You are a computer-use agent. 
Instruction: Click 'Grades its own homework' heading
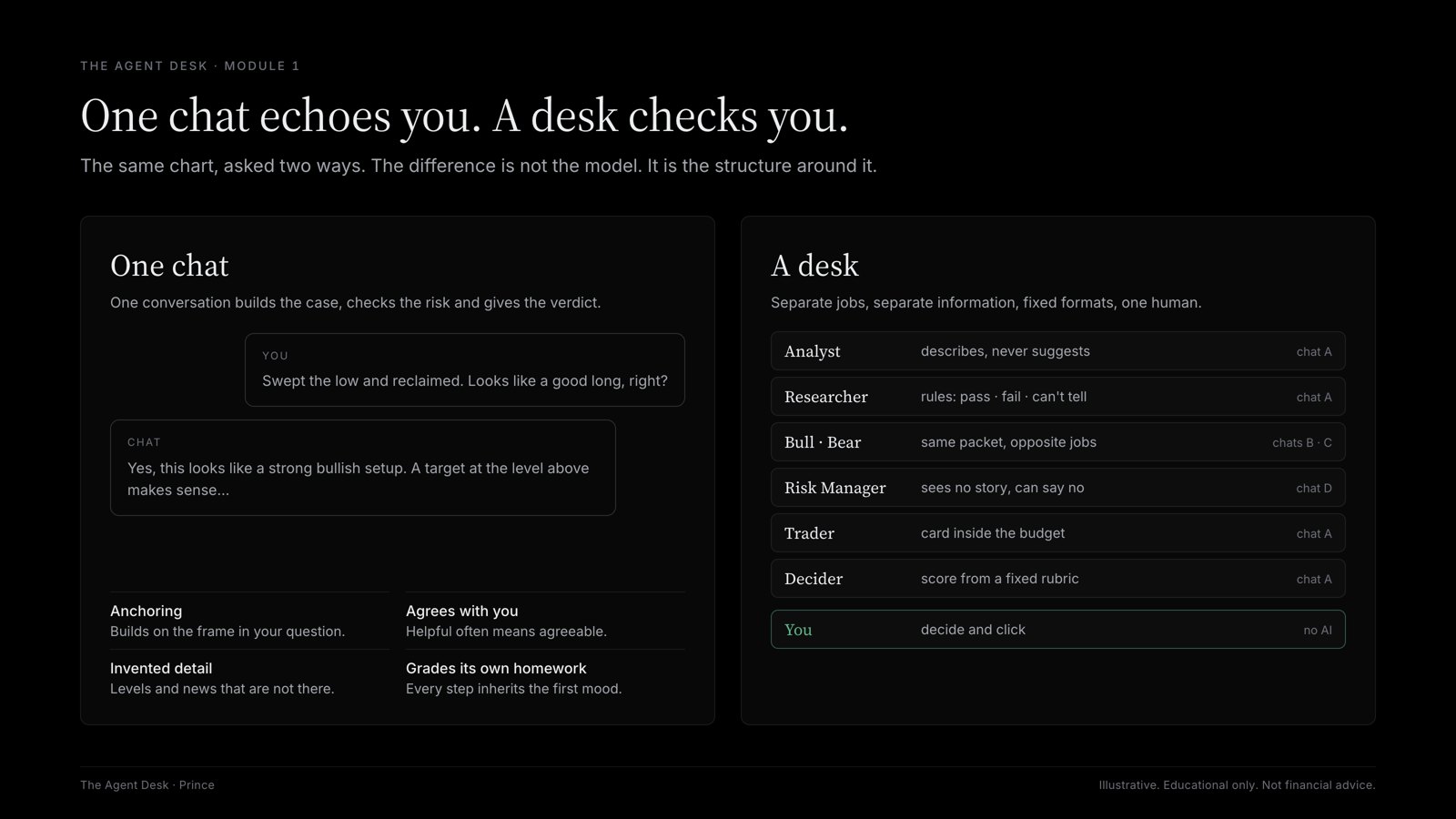pos(496,668)
